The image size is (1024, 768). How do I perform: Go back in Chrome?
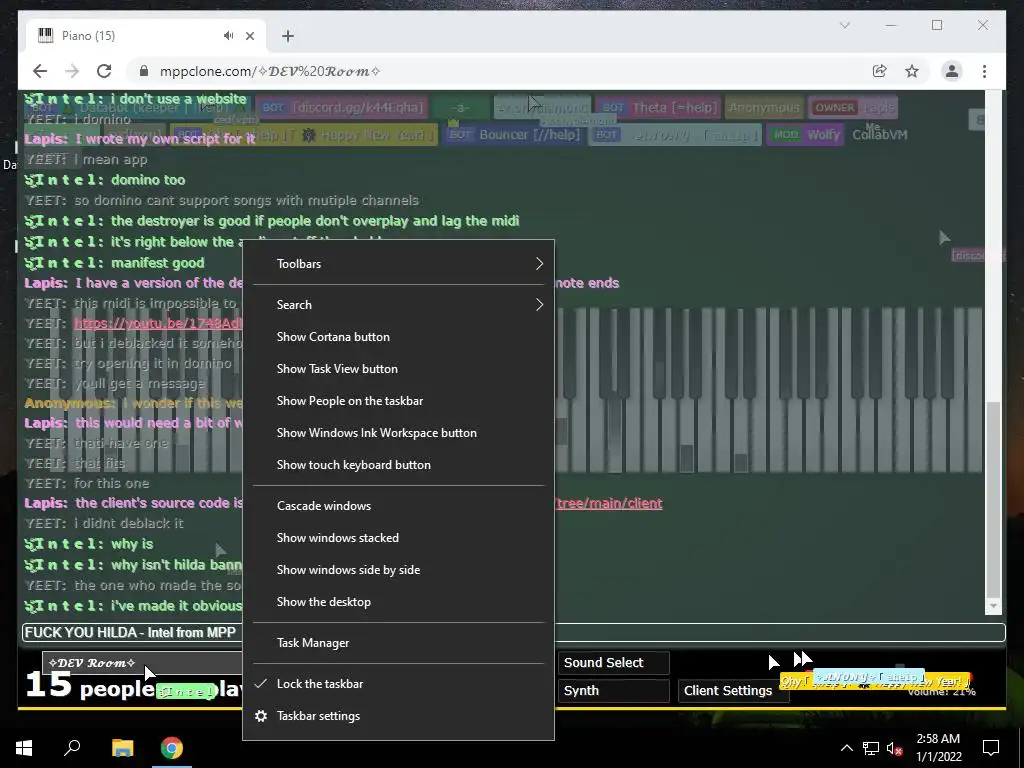(x=40, y=71)
